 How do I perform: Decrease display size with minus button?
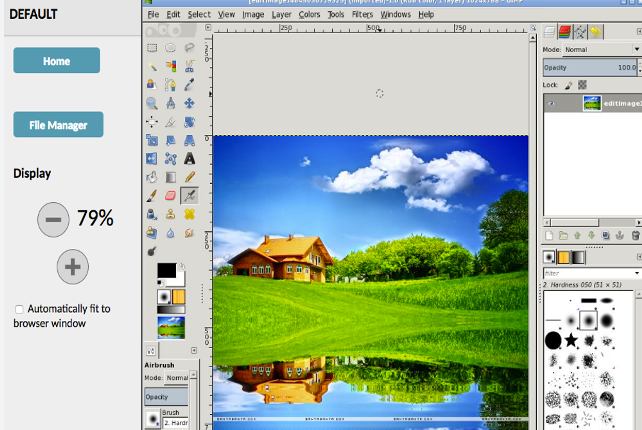click(x=53, y=220)
